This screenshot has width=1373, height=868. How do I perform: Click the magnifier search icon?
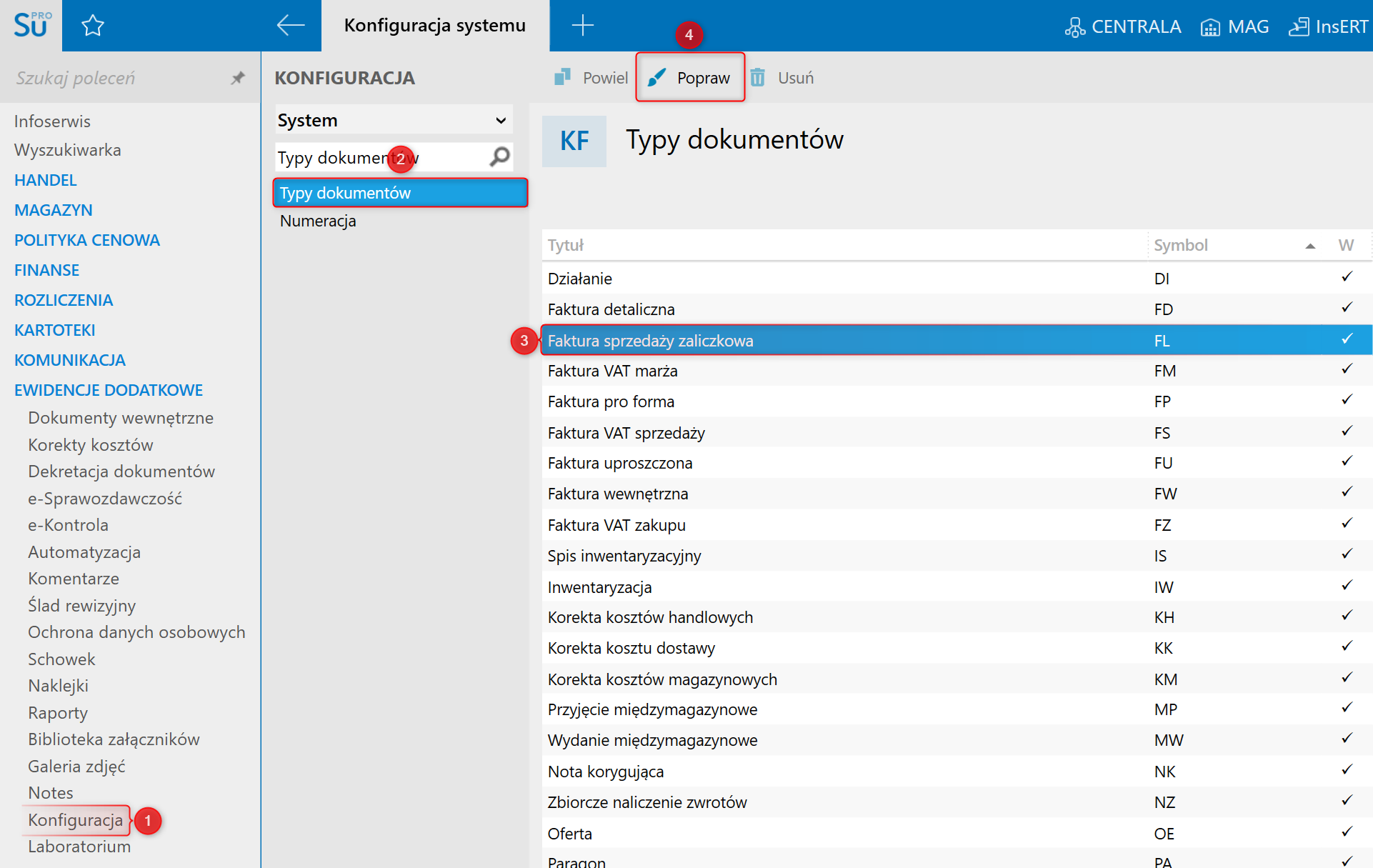(x=500, y=156)
